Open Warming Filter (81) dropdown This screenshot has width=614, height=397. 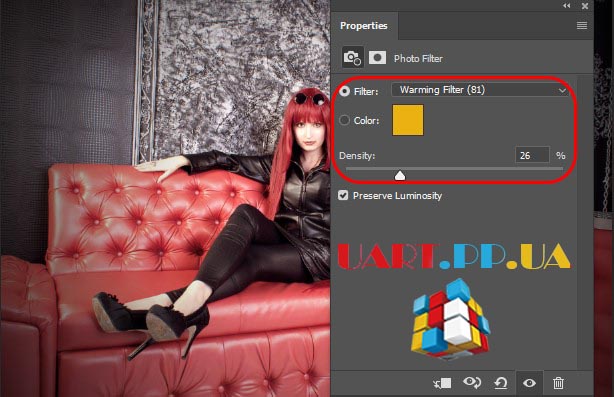[480, 90]
